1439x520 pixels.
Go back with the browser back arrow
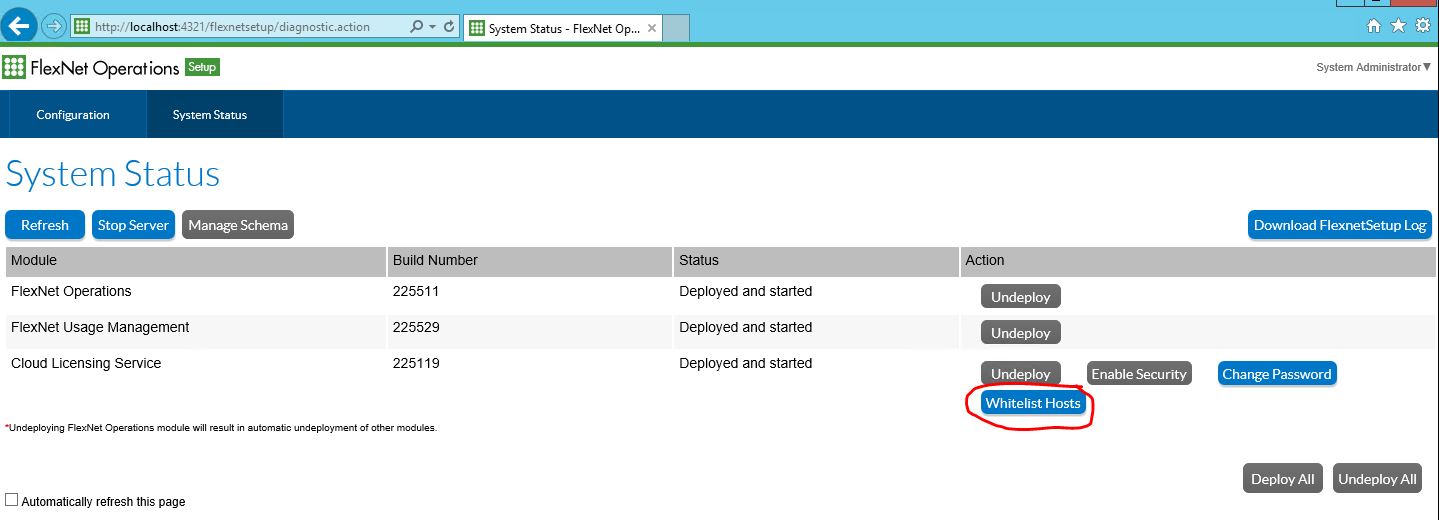(21, 25)
